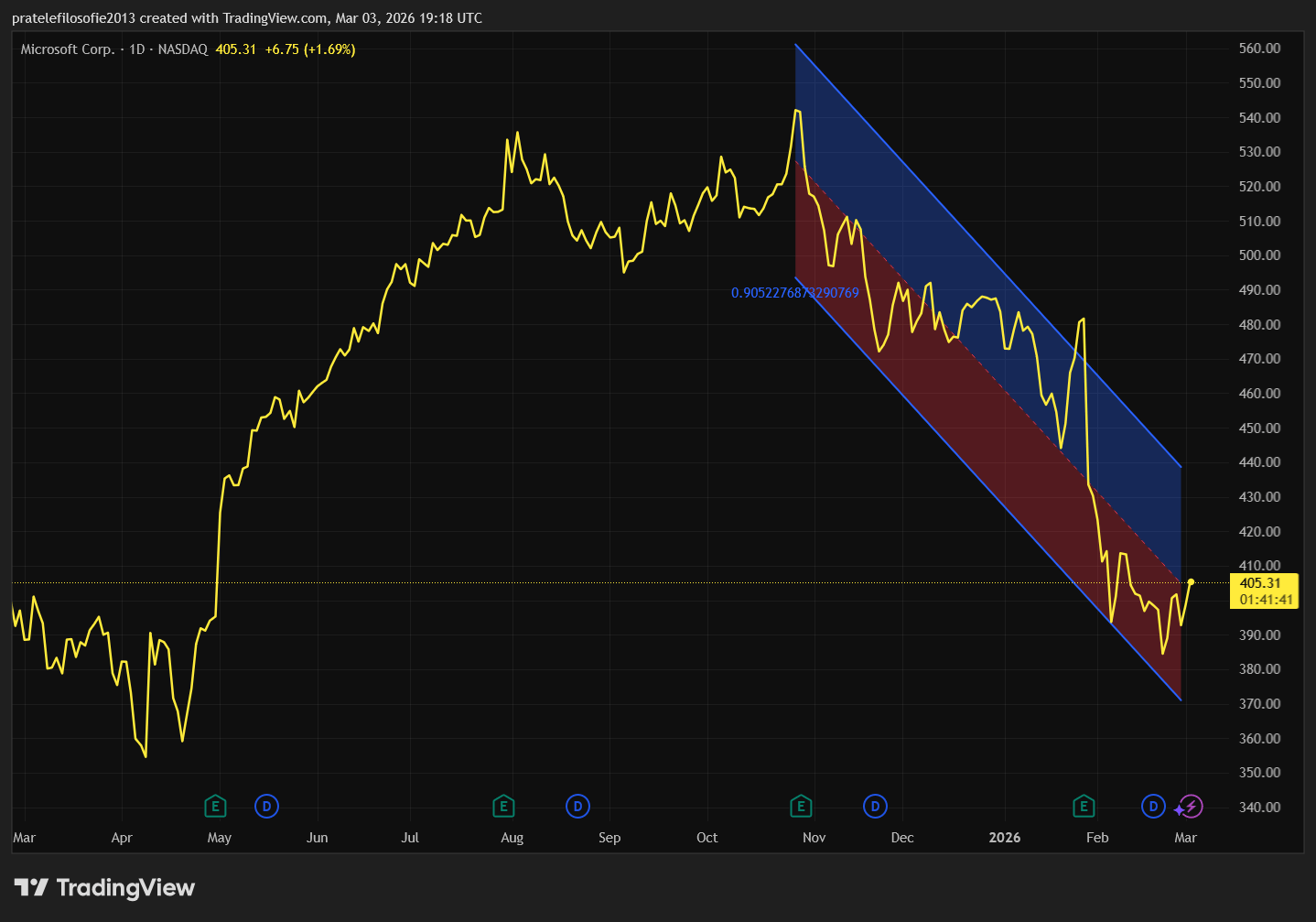Screen dimensions: 1316x922
Task: Open the dividend 'D' marker between Feb and Mar
Action: [x=1153, y=807]
